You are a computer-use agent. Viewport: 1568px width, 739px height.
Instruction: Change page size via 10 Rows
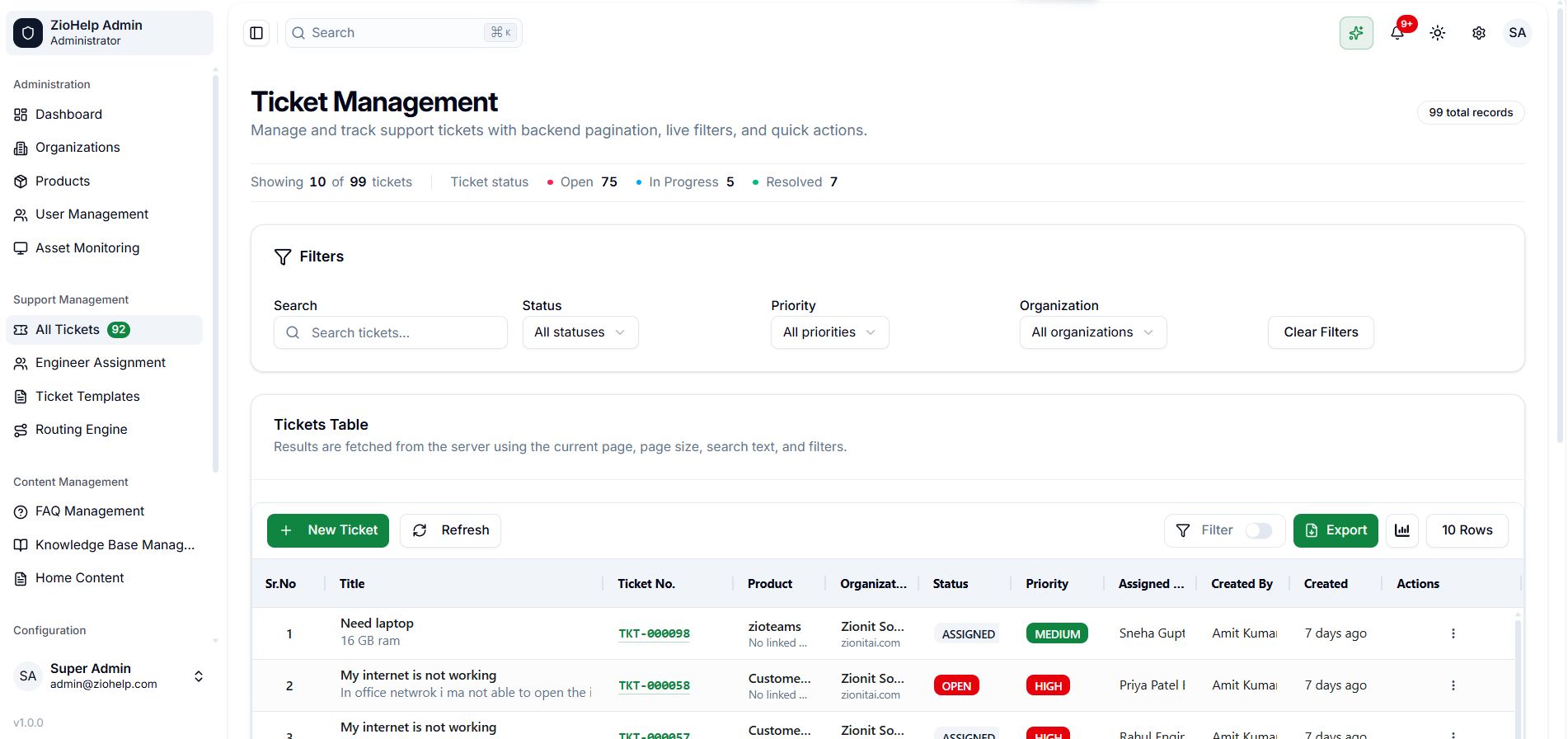click(1467, 530)
